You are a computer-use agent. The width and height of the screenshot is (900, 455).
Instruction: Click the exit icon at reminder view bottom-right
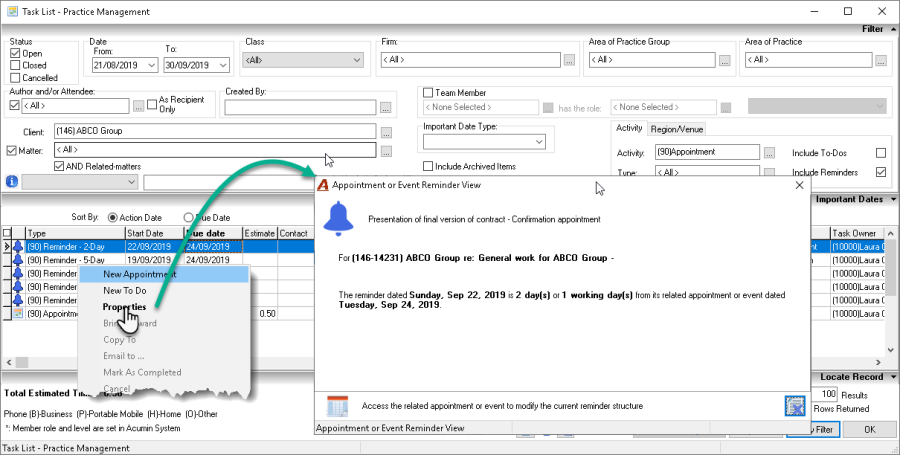click(x=795, y=406)
